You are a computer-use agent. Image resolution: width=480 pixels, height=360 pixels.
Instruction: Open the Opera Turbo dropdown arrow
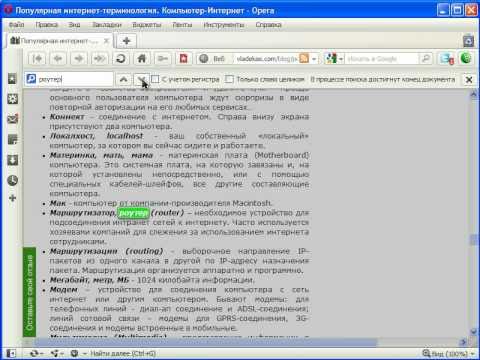point(85,354)
